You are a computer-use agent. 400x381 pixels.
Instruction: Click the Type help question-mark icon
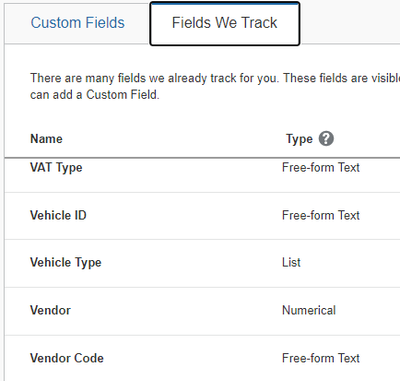(326, 139)
